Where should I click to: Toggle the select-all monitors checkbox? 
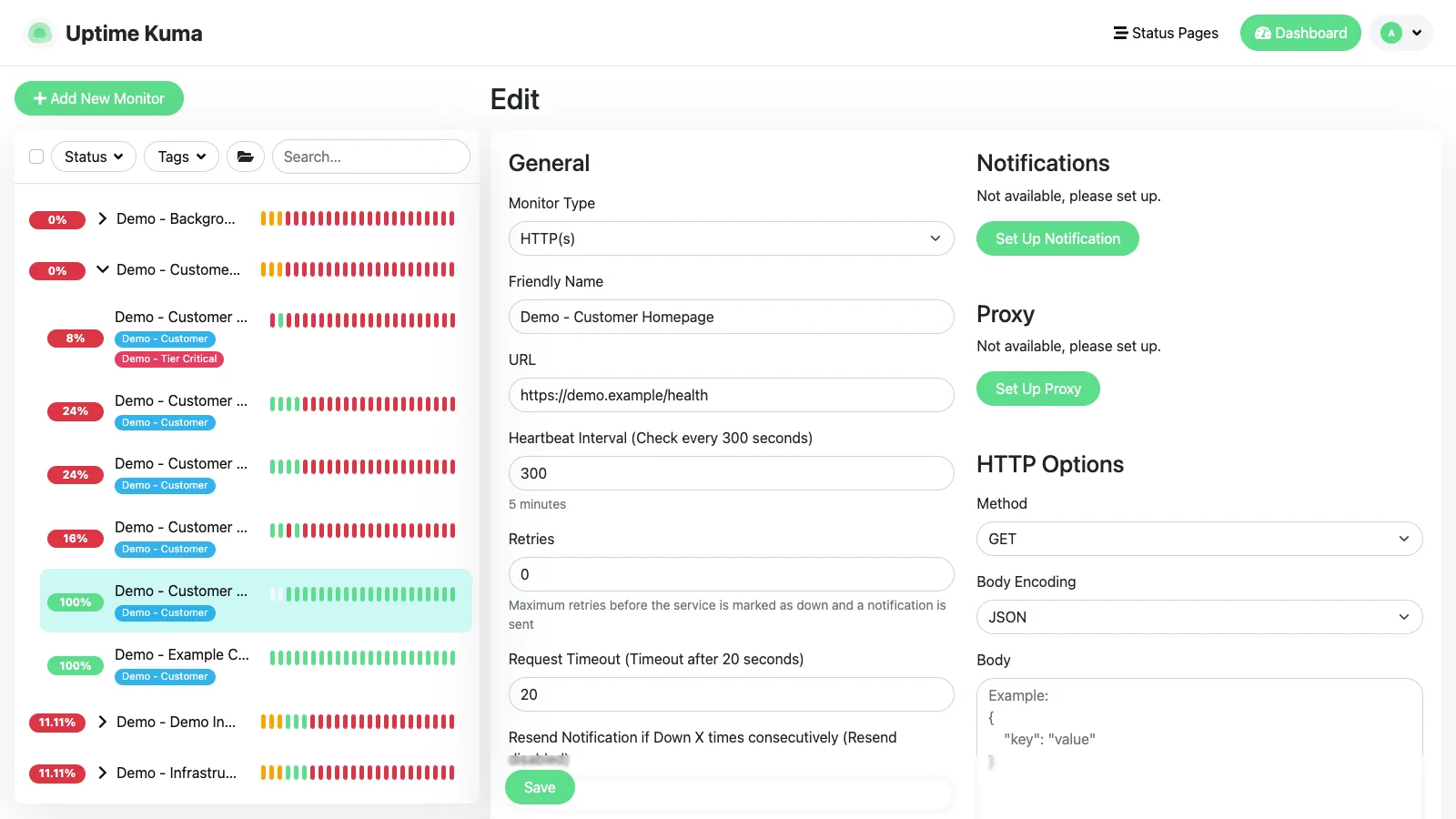click(36, 157)
